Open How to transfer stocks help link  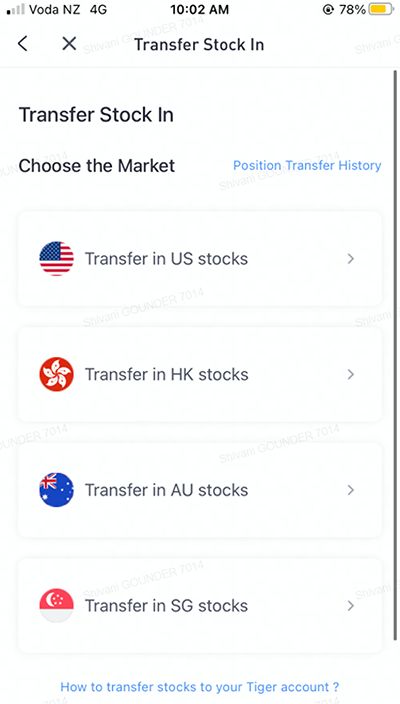coord(200,687)
